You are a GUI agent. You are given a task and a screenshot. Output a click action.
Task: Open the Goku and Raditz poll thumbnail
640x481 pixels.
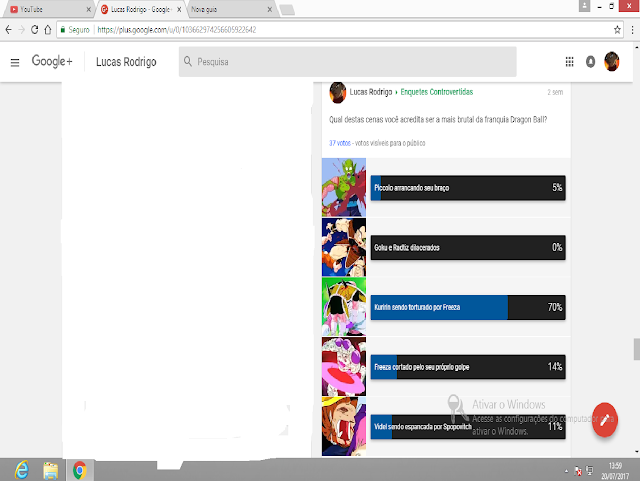(344, 247)
